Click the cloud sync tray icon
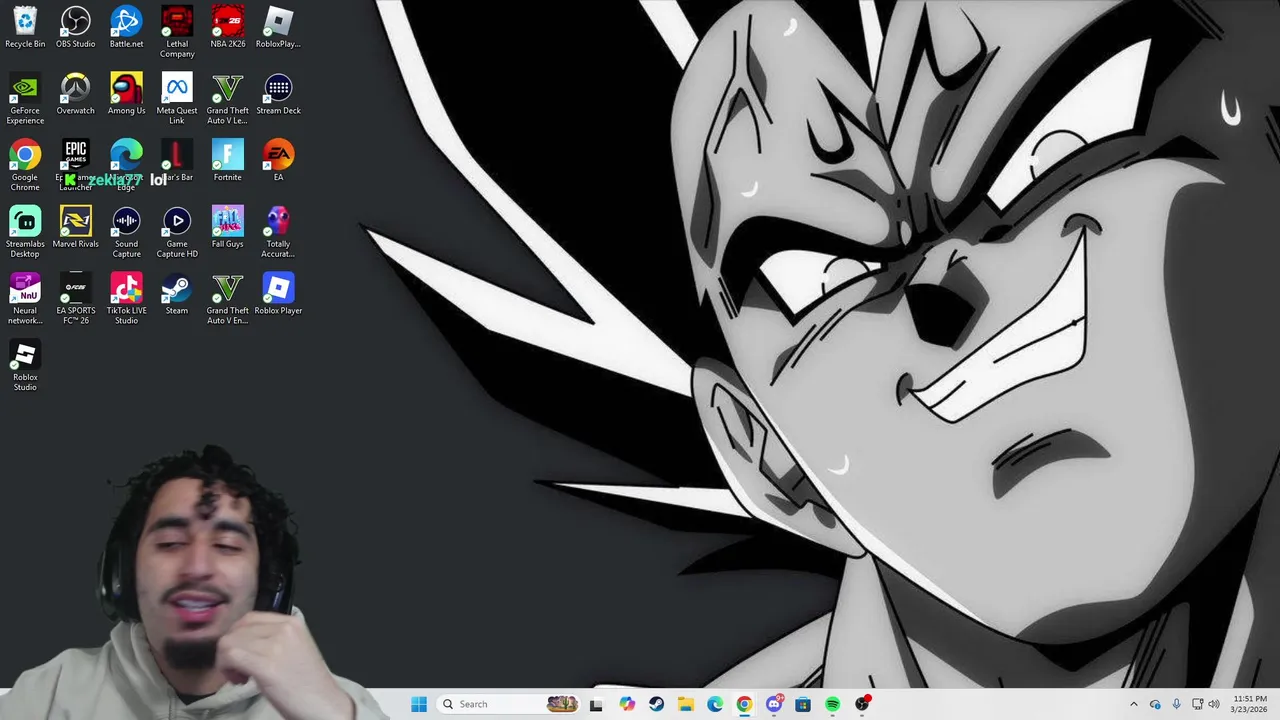 1155,704
